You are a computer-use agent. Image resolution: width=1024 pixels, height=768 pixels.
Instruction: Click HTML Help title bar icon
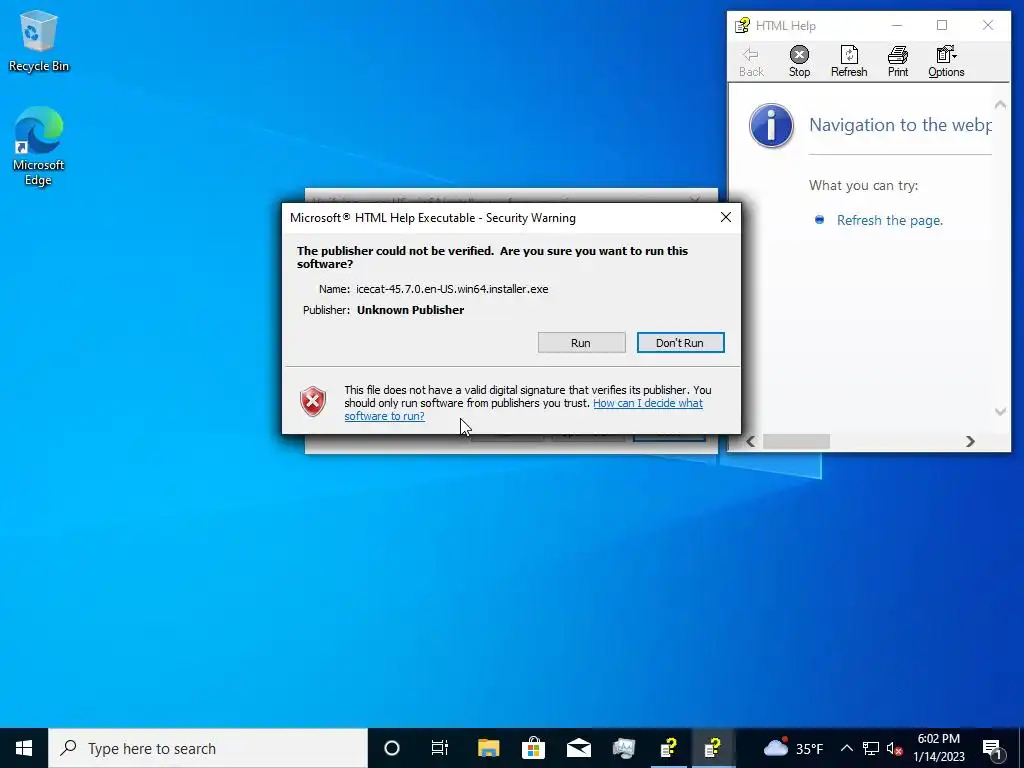tap(743, 25)
